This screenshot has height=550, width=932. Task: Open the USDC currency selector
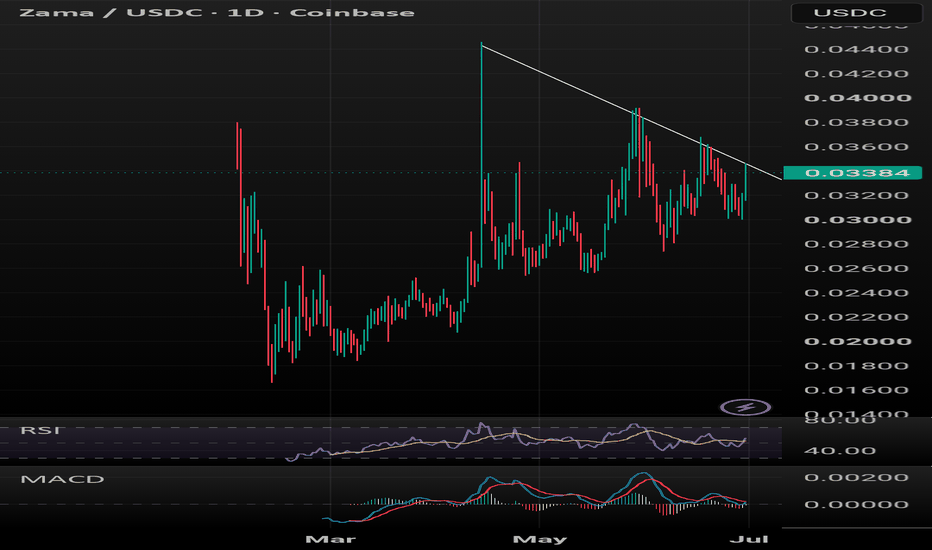pyautogui.click(x=856, y=13)
